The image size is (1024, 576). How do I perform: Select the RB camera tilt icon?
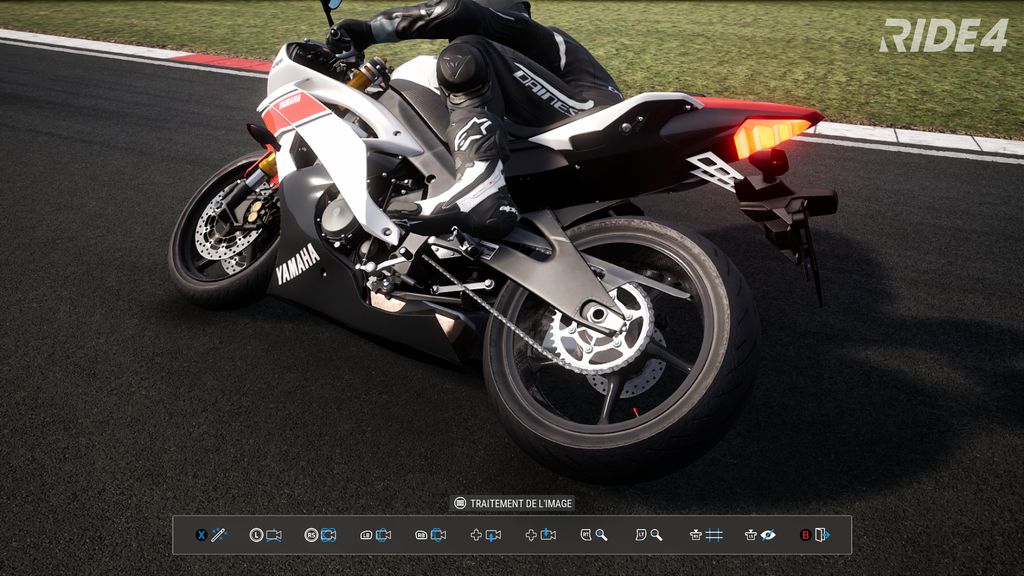click(x=438, y=535)
